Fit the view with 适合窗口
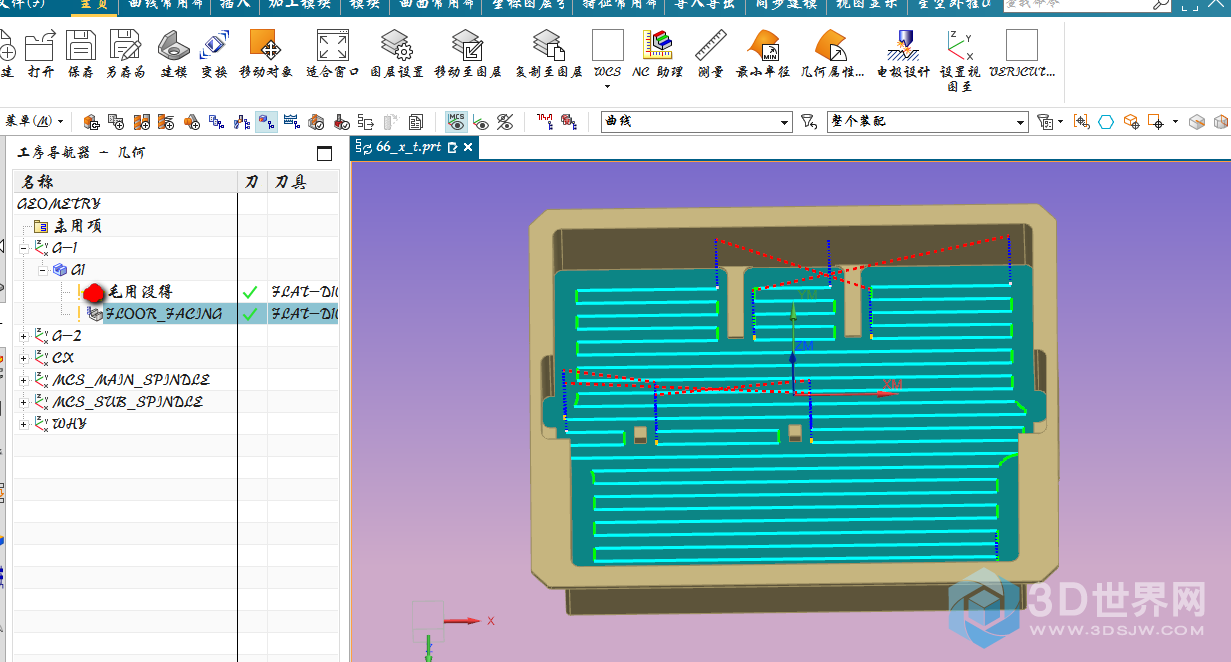This screenshot has height=662, width=1231. [332, 46]
